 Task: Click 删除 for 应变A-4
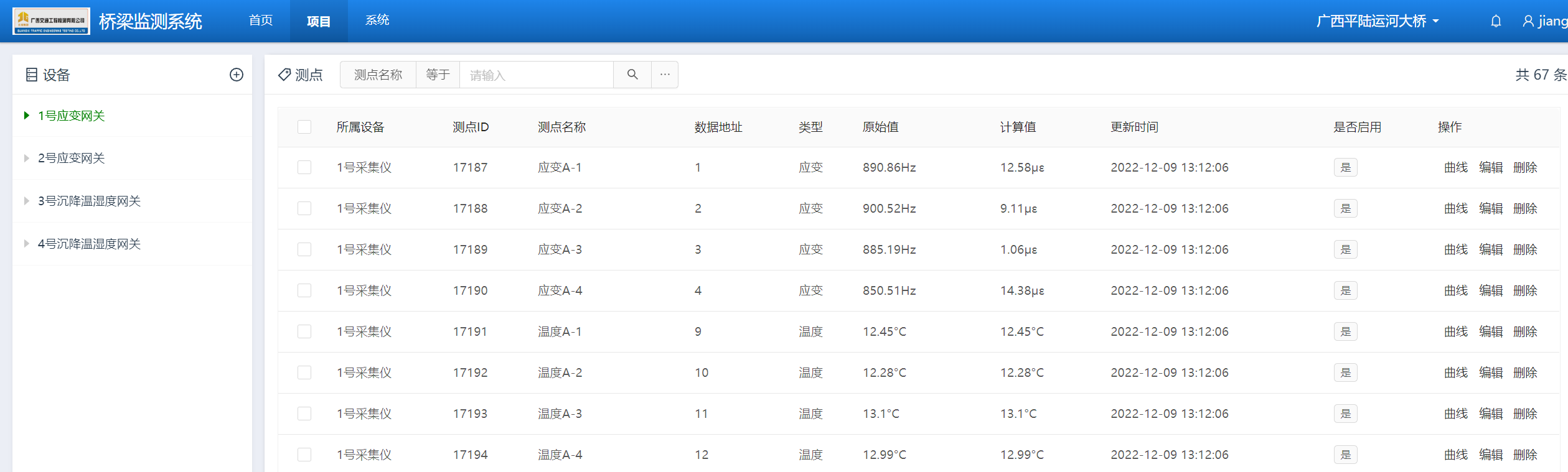point(1525,290)
